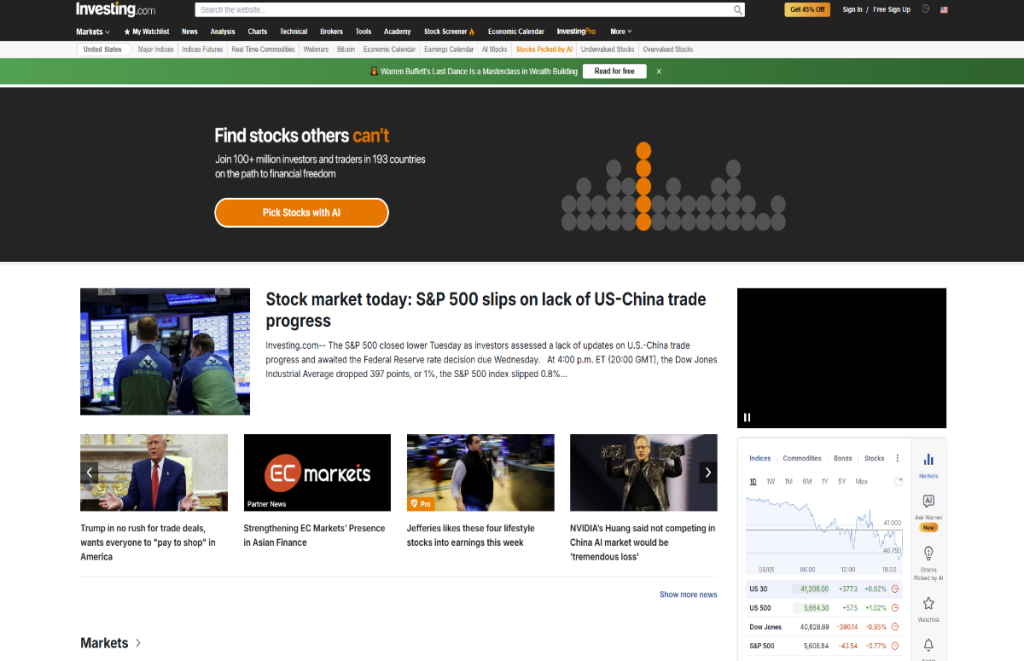Screen dimensions: 1024x661
Task: Open the Major Indices sub-nav link
Action: 155,50
